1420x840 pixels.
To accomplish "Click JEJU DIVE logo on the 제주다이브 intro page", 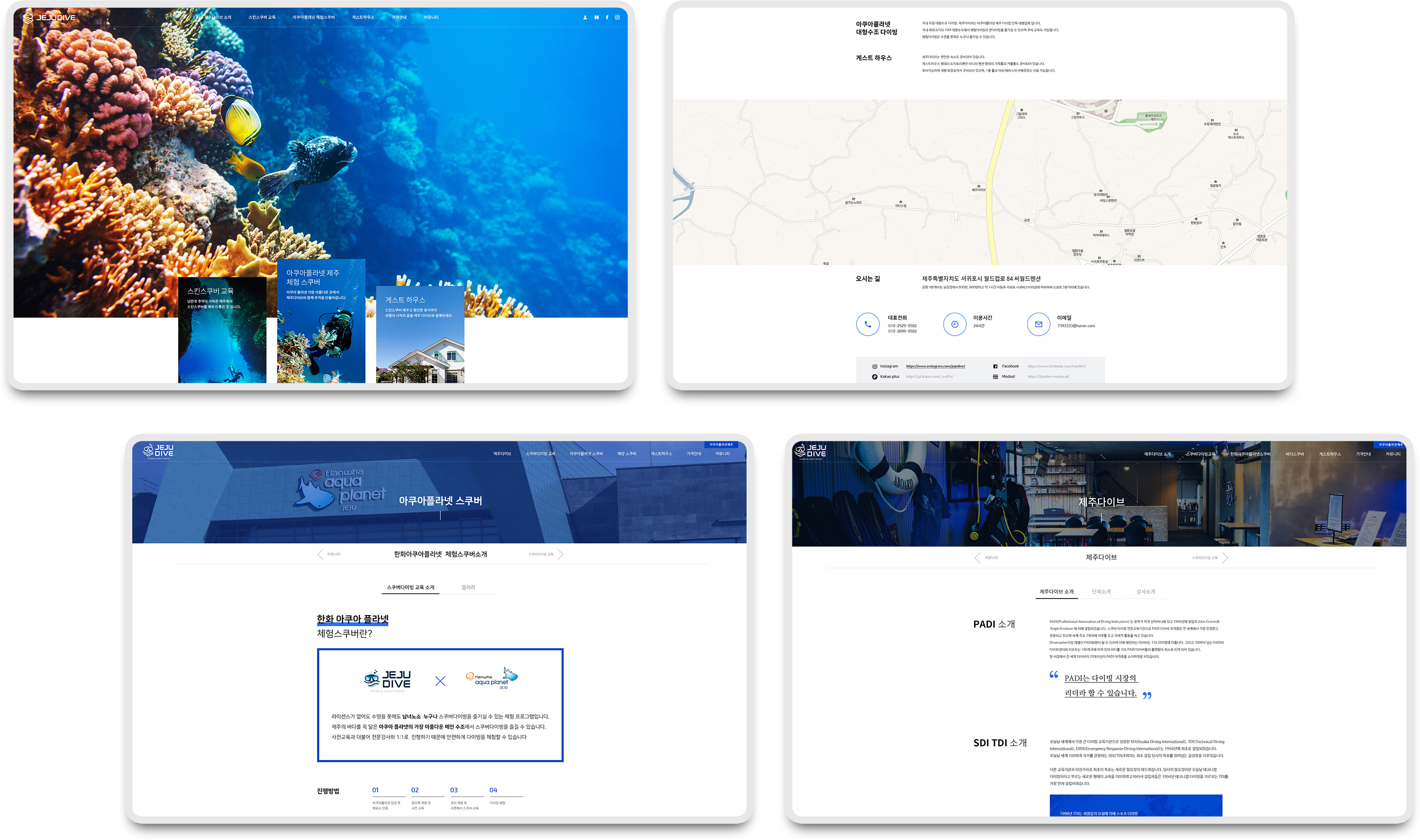I will 810,452.
